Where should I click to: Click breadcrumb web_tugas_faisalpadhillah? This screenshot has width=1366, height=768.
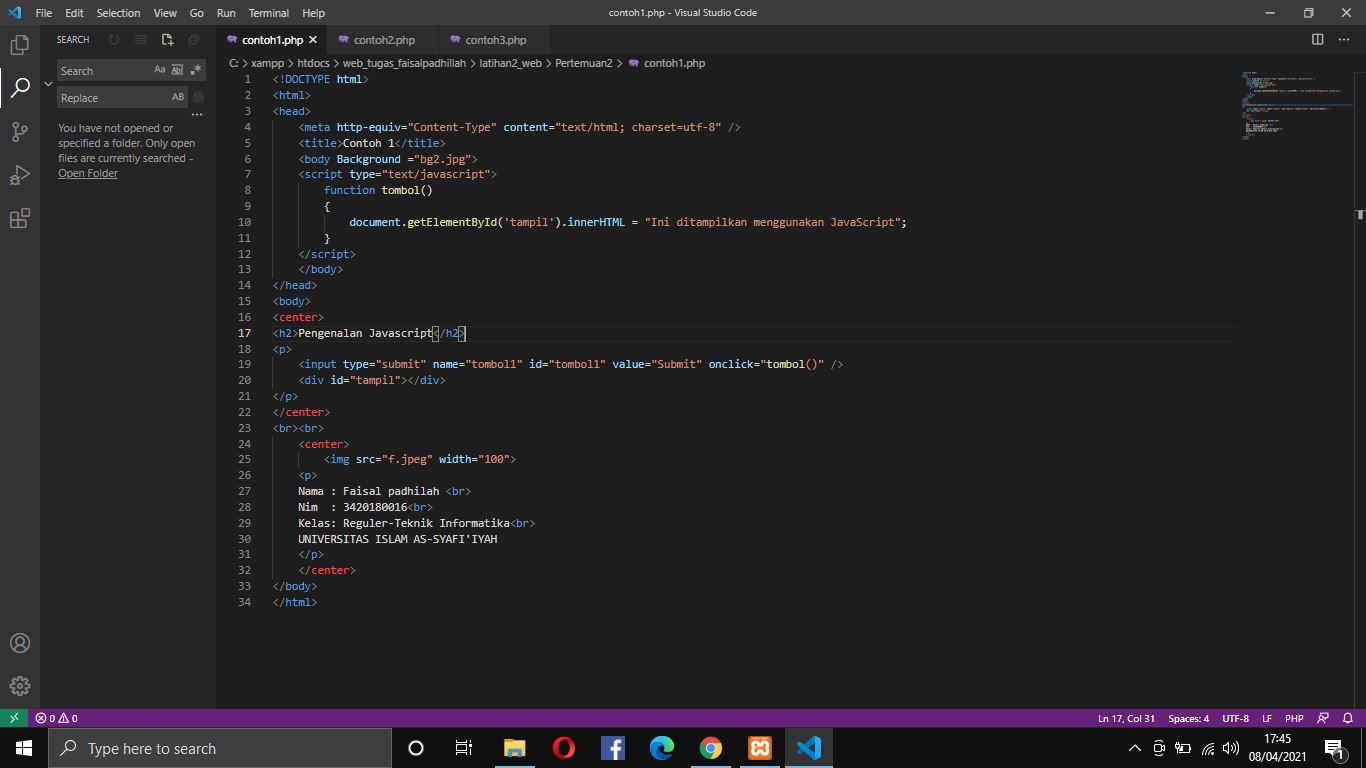click(x=404, y=63)
